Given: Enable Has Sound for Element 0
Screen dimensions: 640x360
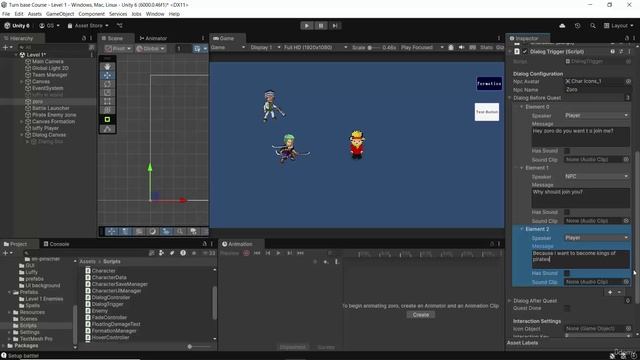Looking at the screenshot, I should pos(567,151).
